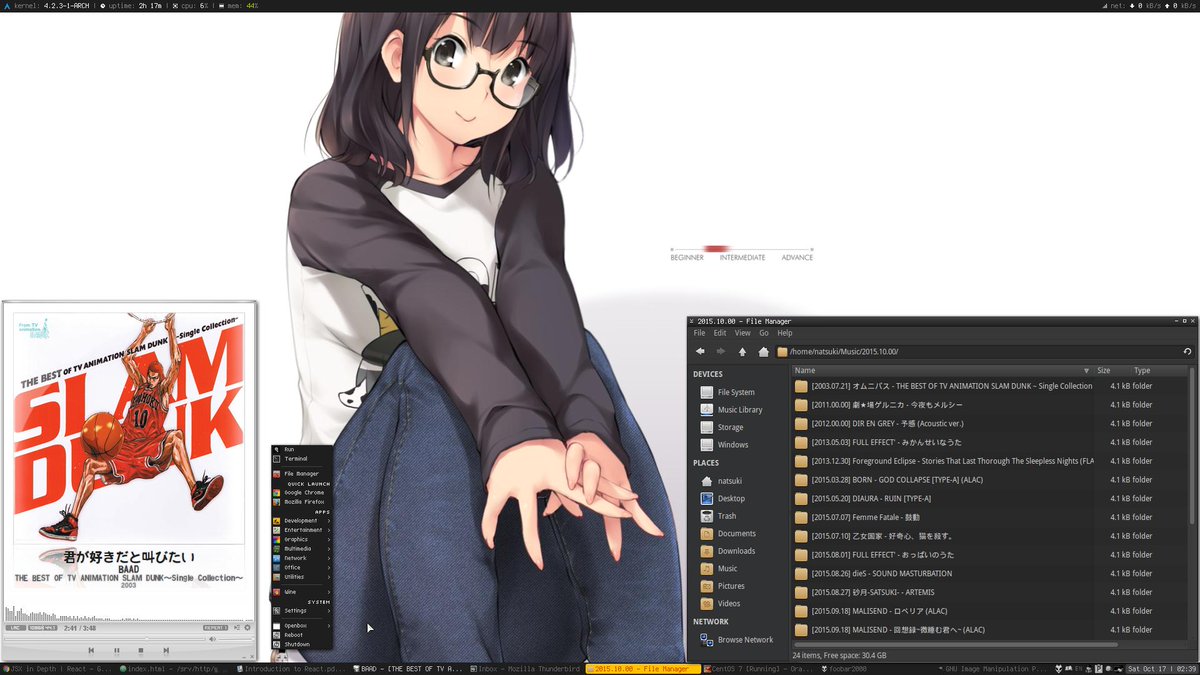Seek along the track progress bar

[x=104, y=639]
